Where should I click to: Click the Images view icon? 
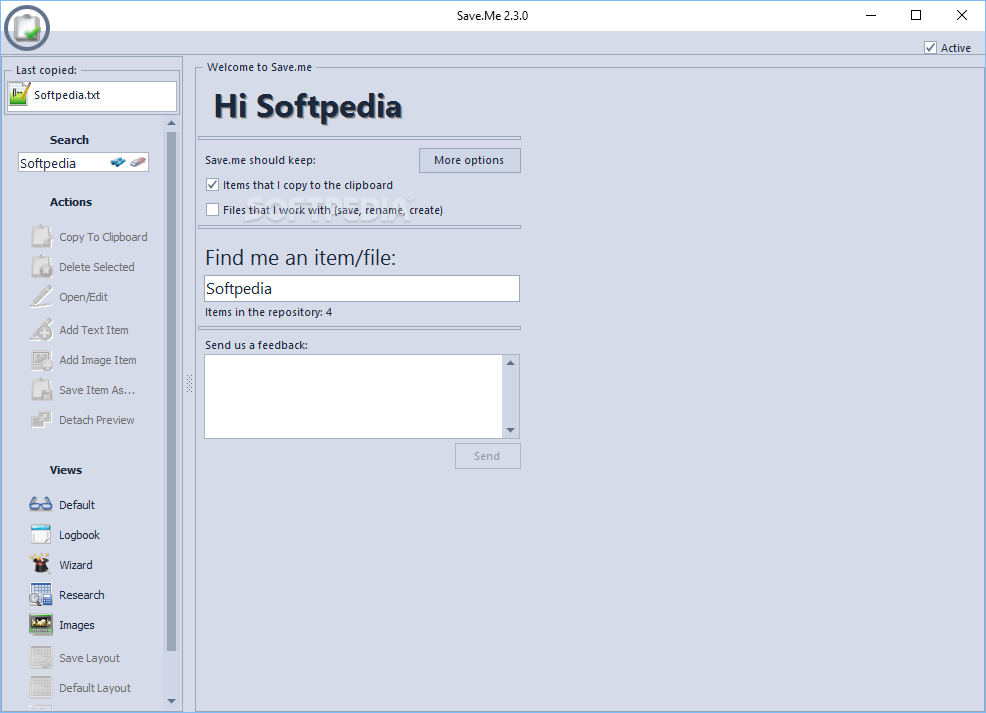(41, 624)
